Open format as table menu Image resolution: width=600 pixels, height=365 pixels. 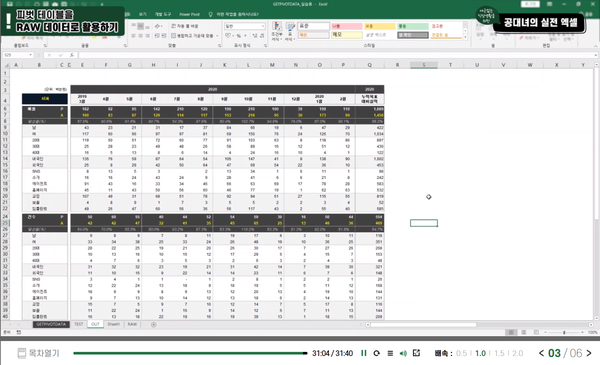[x=290, y=31]
